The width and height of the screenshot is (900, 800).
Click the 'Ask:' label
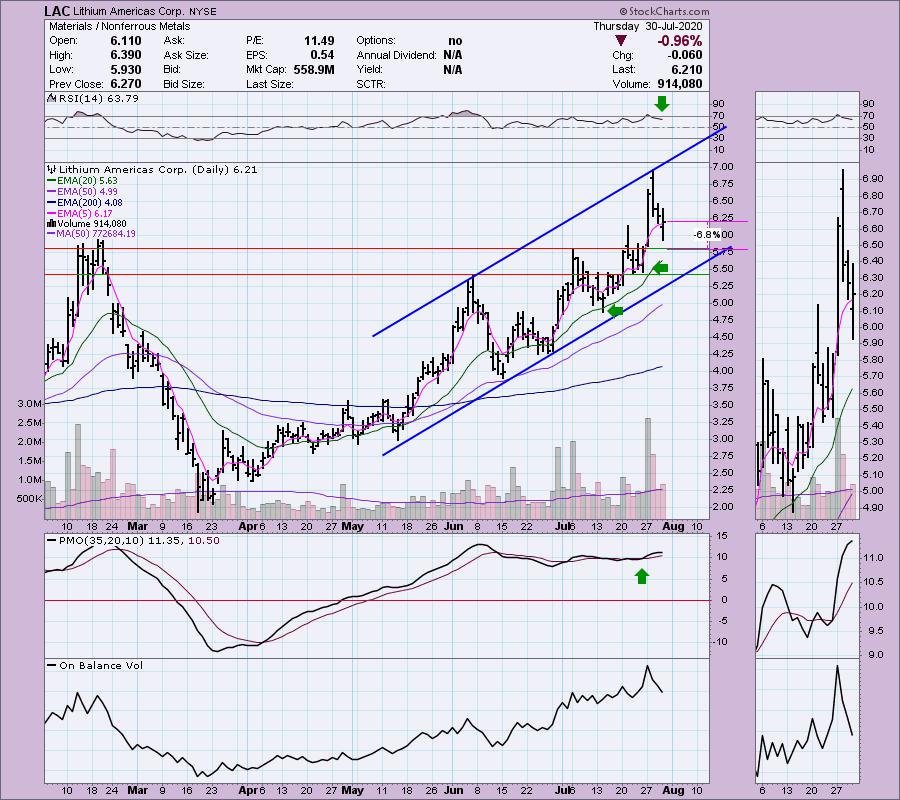pos(174,41)
